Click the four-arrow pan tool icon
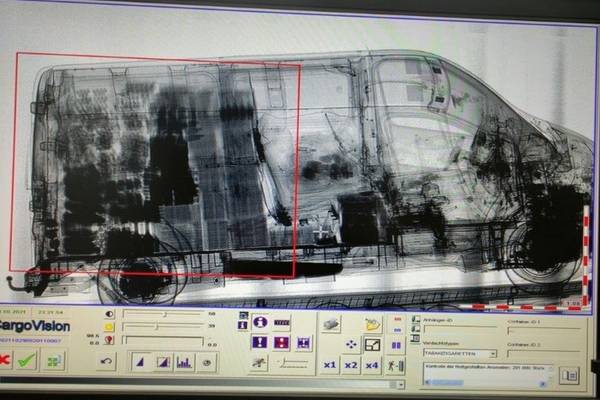 [351, 344]
